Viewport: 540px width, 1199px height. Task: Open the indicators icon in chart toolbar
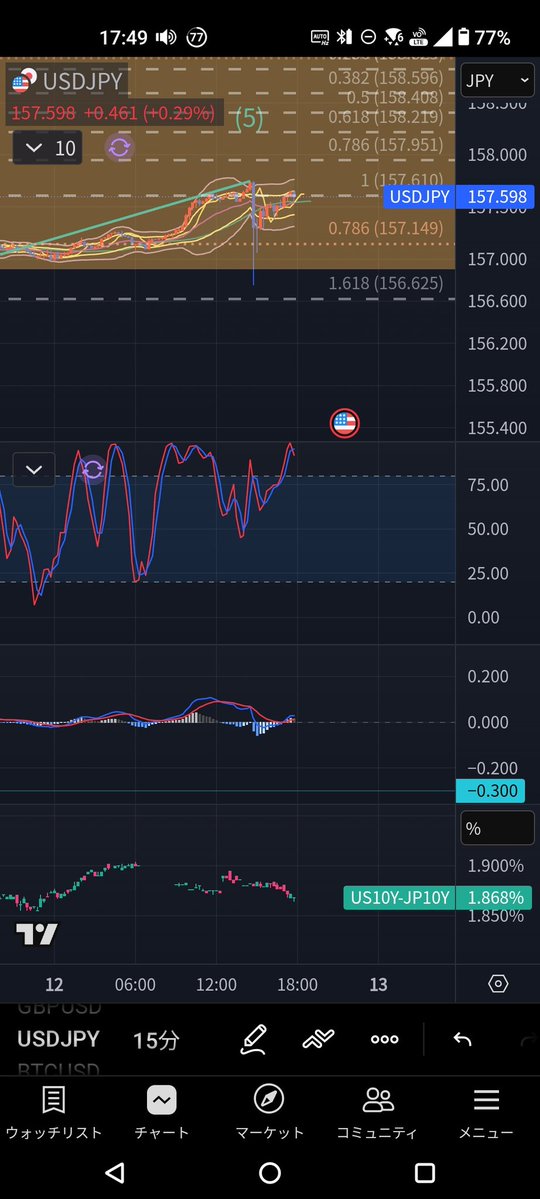point(318,1039)
